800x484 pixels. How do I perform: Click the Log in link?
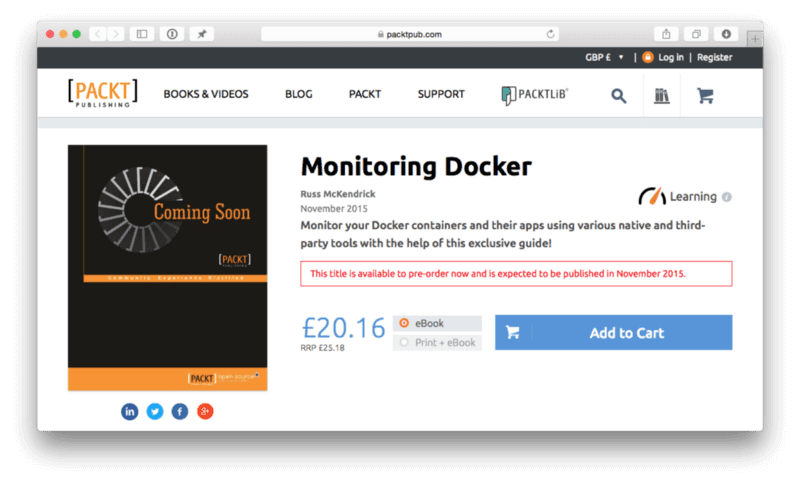(671, 58)
